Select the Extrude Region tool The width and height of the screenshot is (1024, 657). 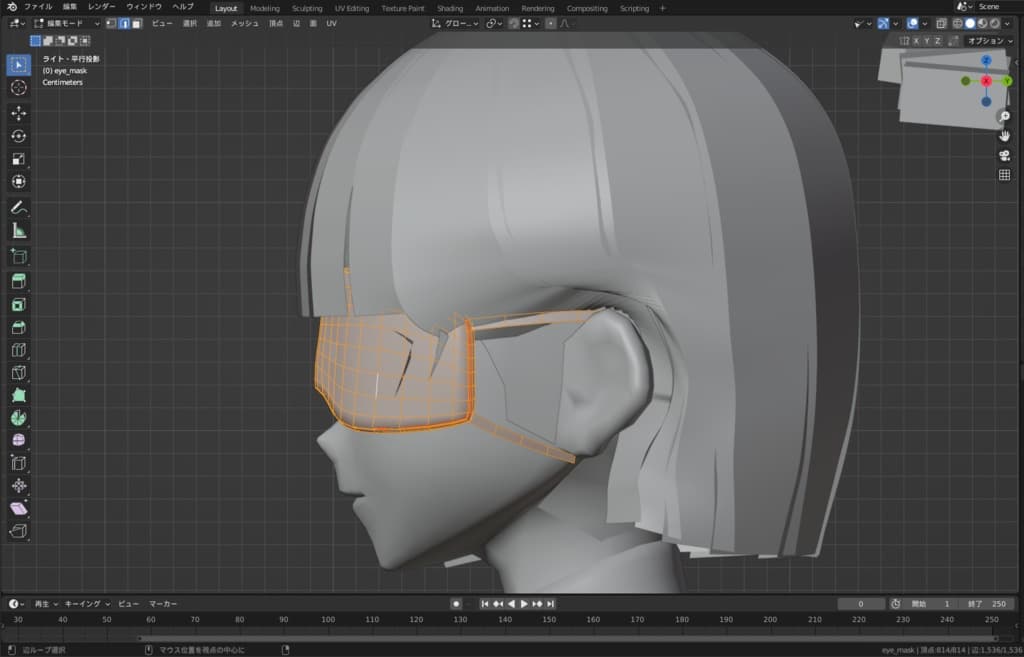(x=18, y=281)
